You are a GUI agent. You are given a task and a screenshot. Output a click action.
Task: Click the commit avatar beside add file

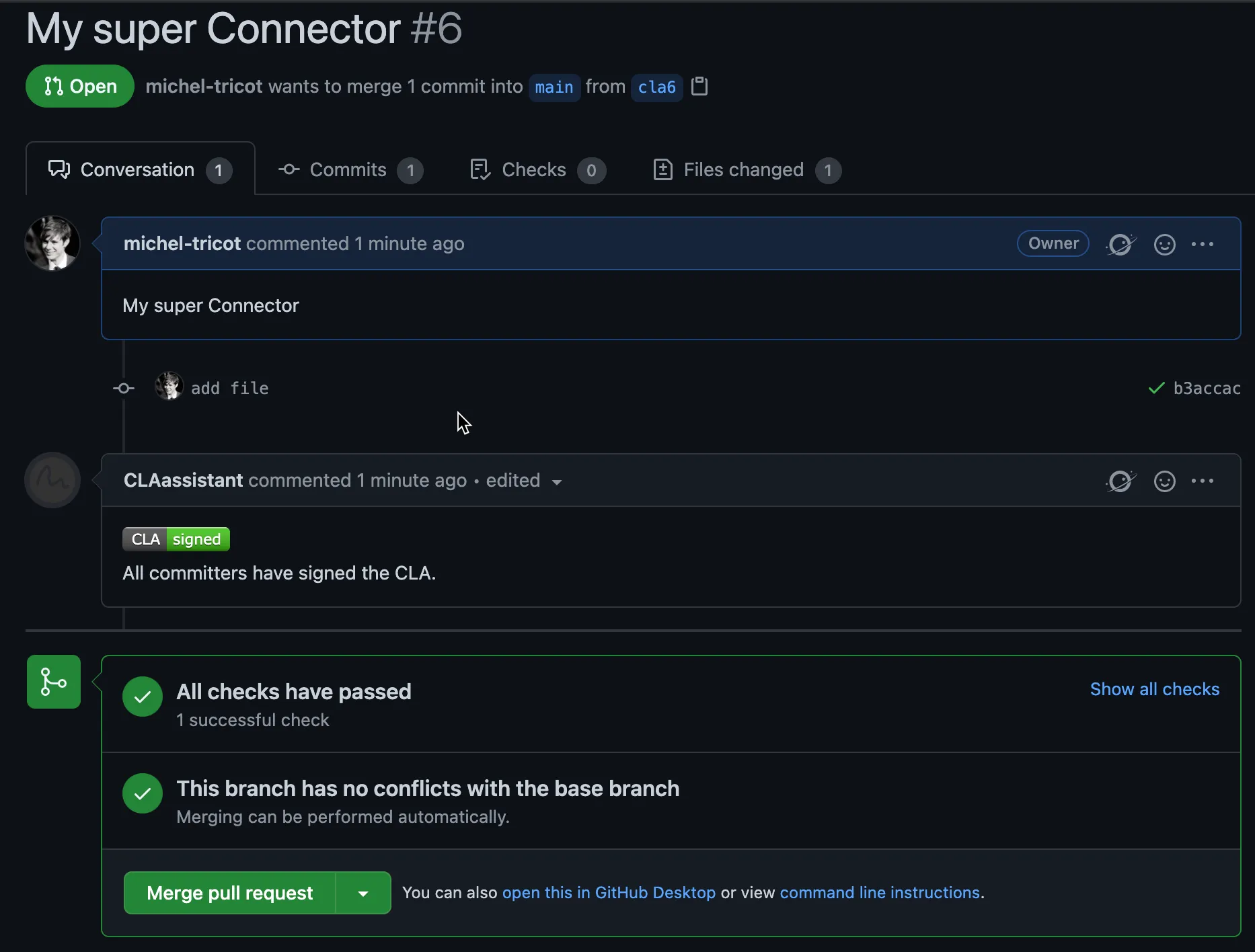click(x=169, y=386)
